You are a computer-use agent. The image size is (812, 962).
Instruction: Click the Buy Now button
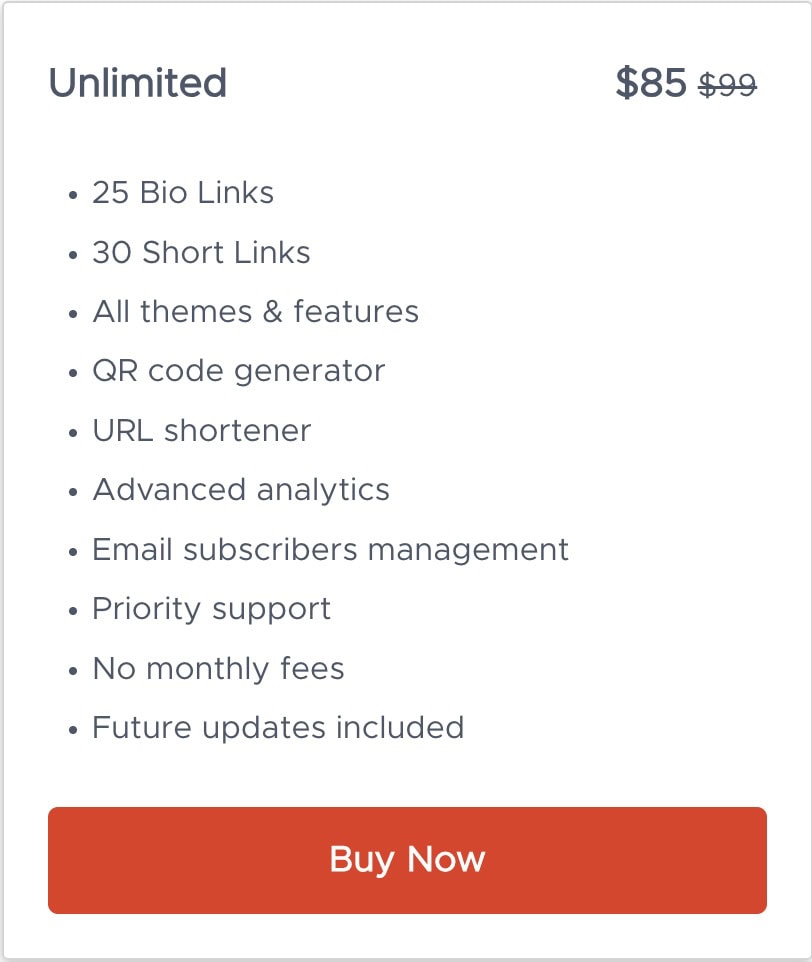pyautogui.click(x=407, y=860)
